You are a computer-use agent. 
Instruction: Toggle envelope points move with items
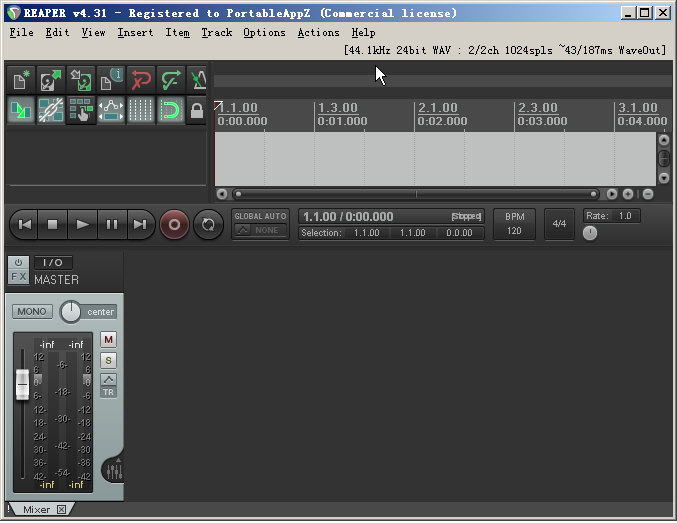point(111,111)
